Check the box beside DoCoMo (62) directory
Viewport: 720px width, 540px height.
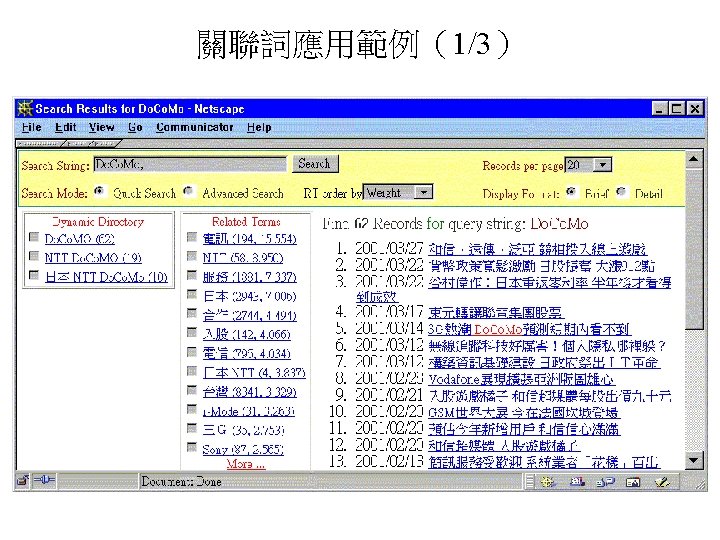tap(34, 237)
